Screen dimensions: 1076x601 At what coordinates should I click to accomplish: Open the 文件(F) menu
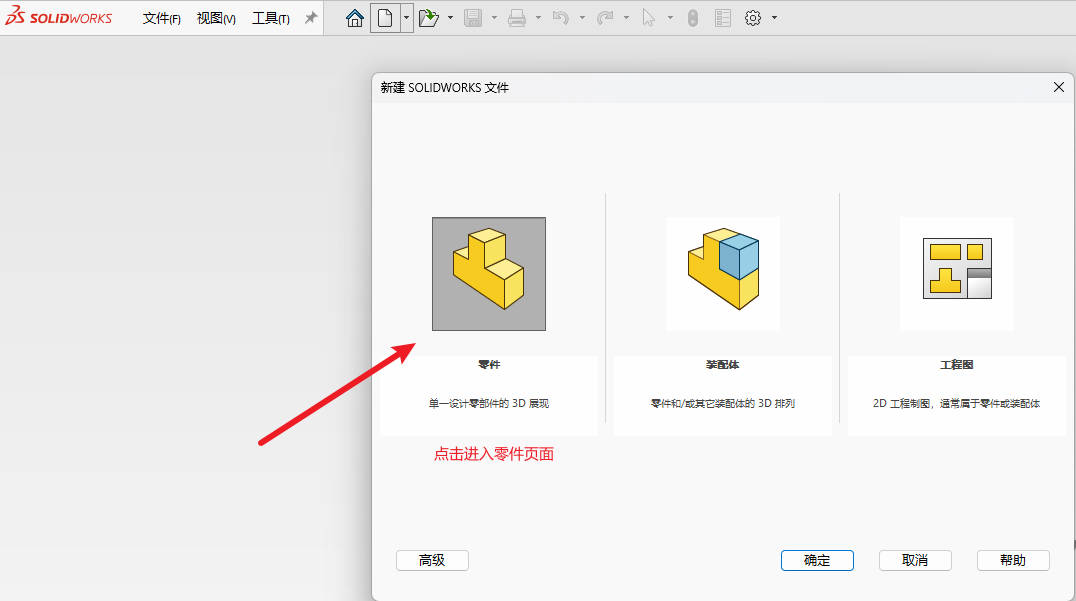(161, 19)
